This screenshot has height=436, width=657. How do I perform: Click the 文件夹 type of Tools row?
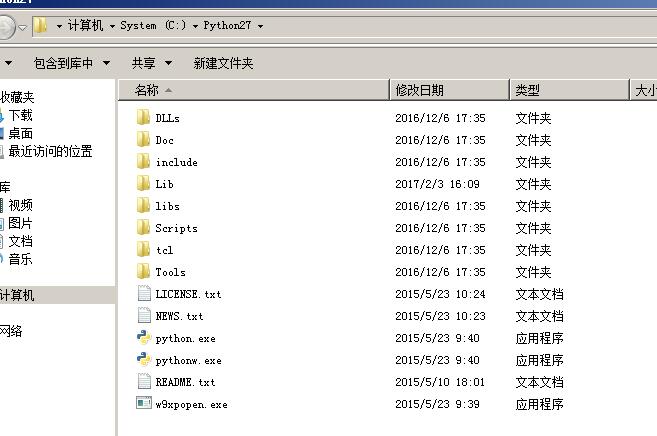[533, 272]
